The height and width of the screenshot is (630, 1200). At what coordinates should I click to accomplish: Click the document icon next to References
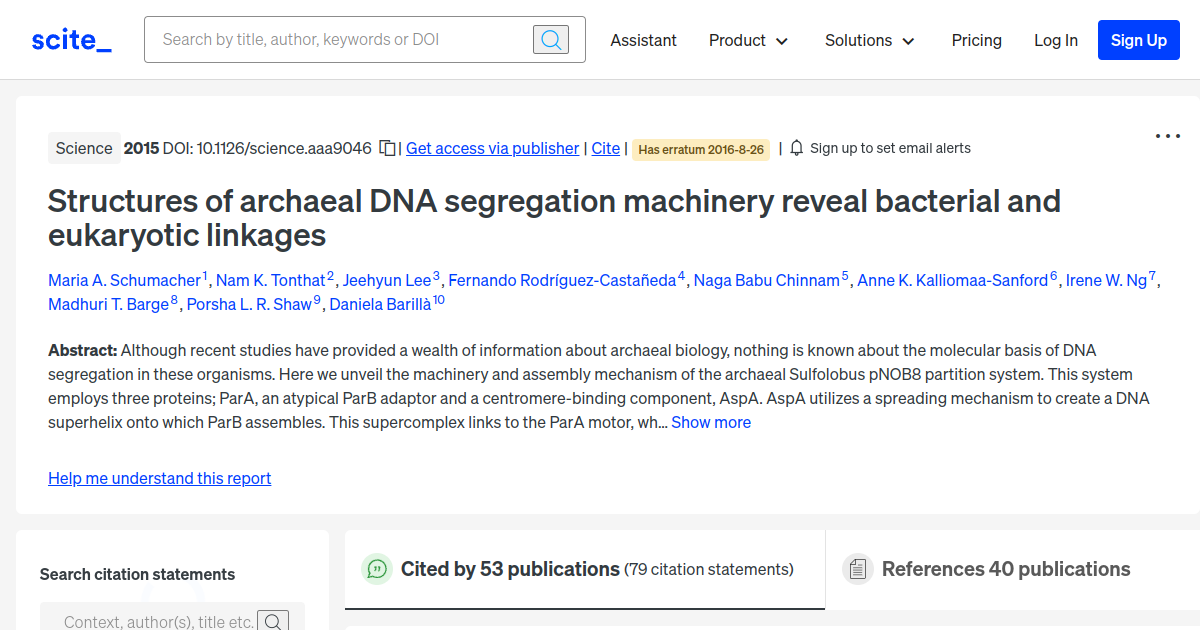[x=857, y=568]
